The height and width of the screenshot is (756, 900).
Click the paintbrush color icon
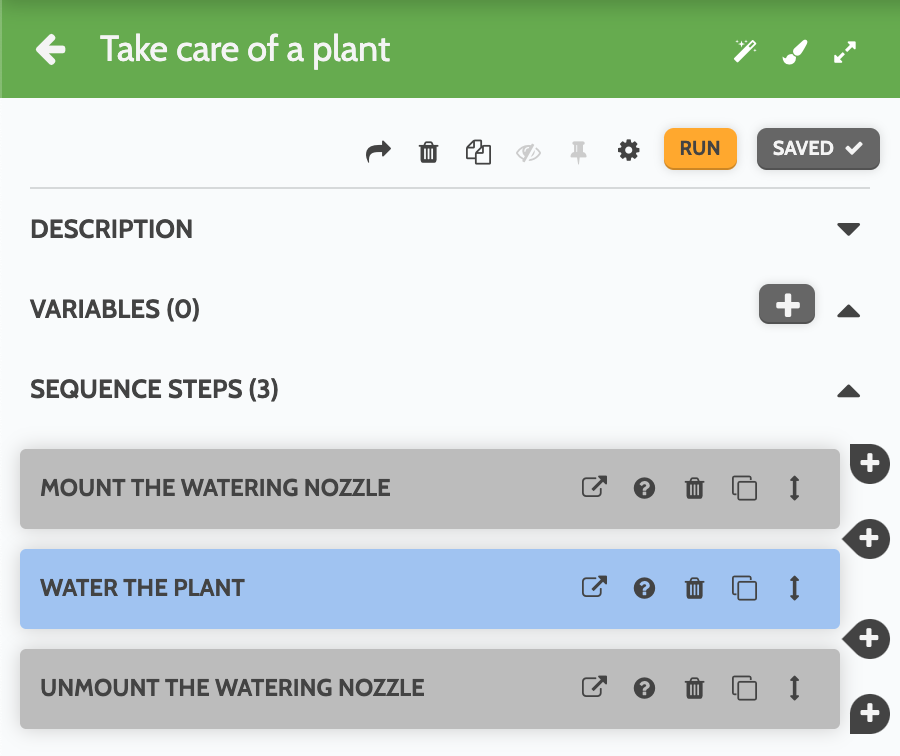[x=794, y=52]
